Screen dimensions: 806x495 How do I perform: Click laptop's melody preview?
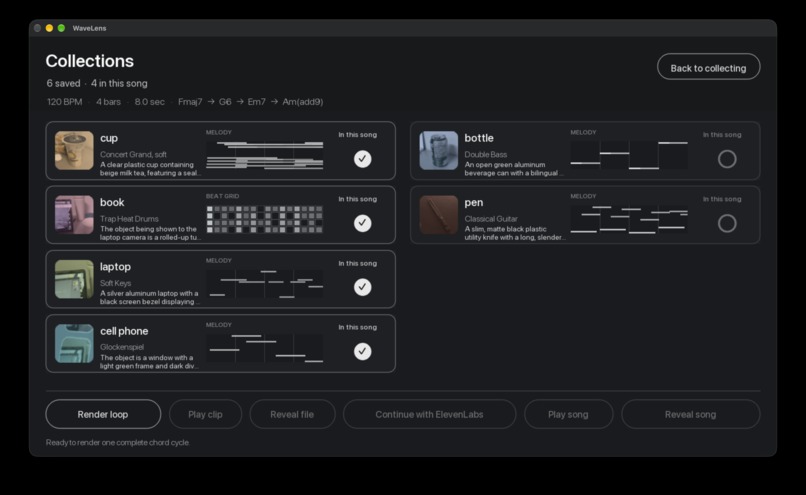[x=265, y=283]
